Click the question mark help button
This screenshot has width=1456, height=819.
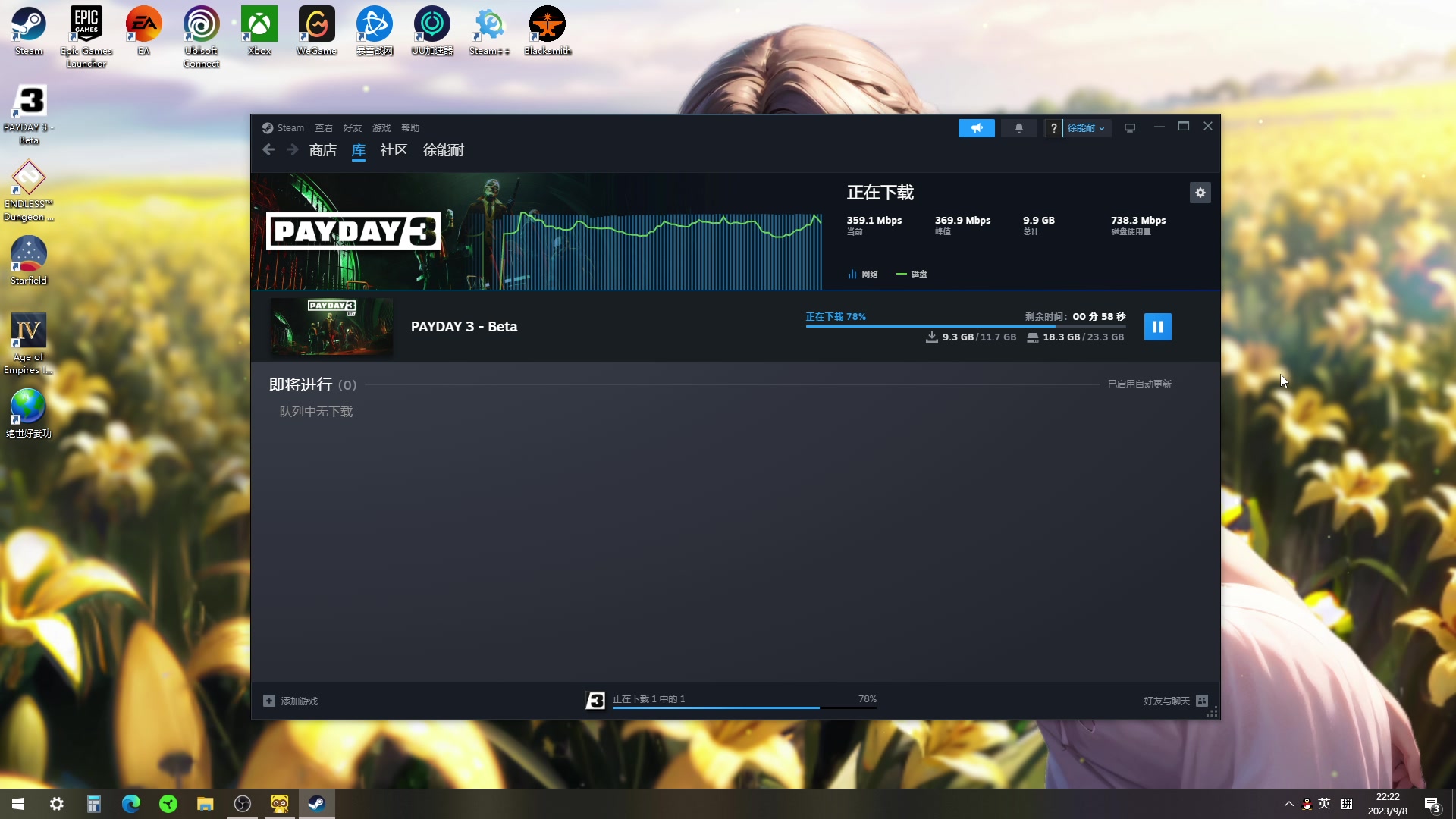click(x=1053, y=128)
